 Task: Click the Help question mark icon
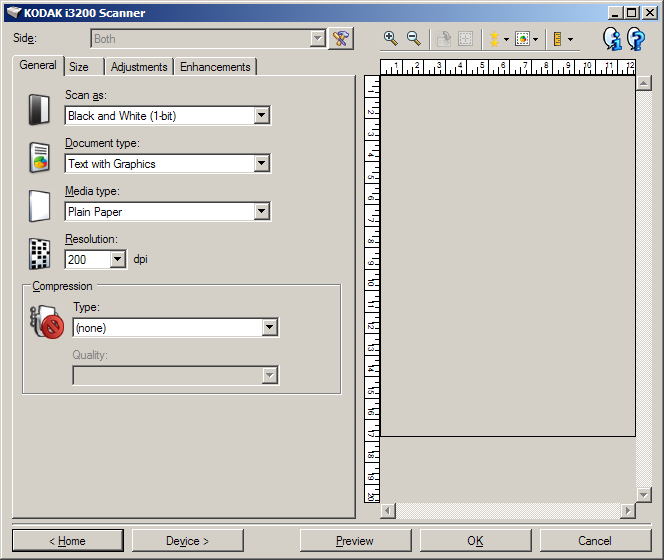[x=636, y=39]
